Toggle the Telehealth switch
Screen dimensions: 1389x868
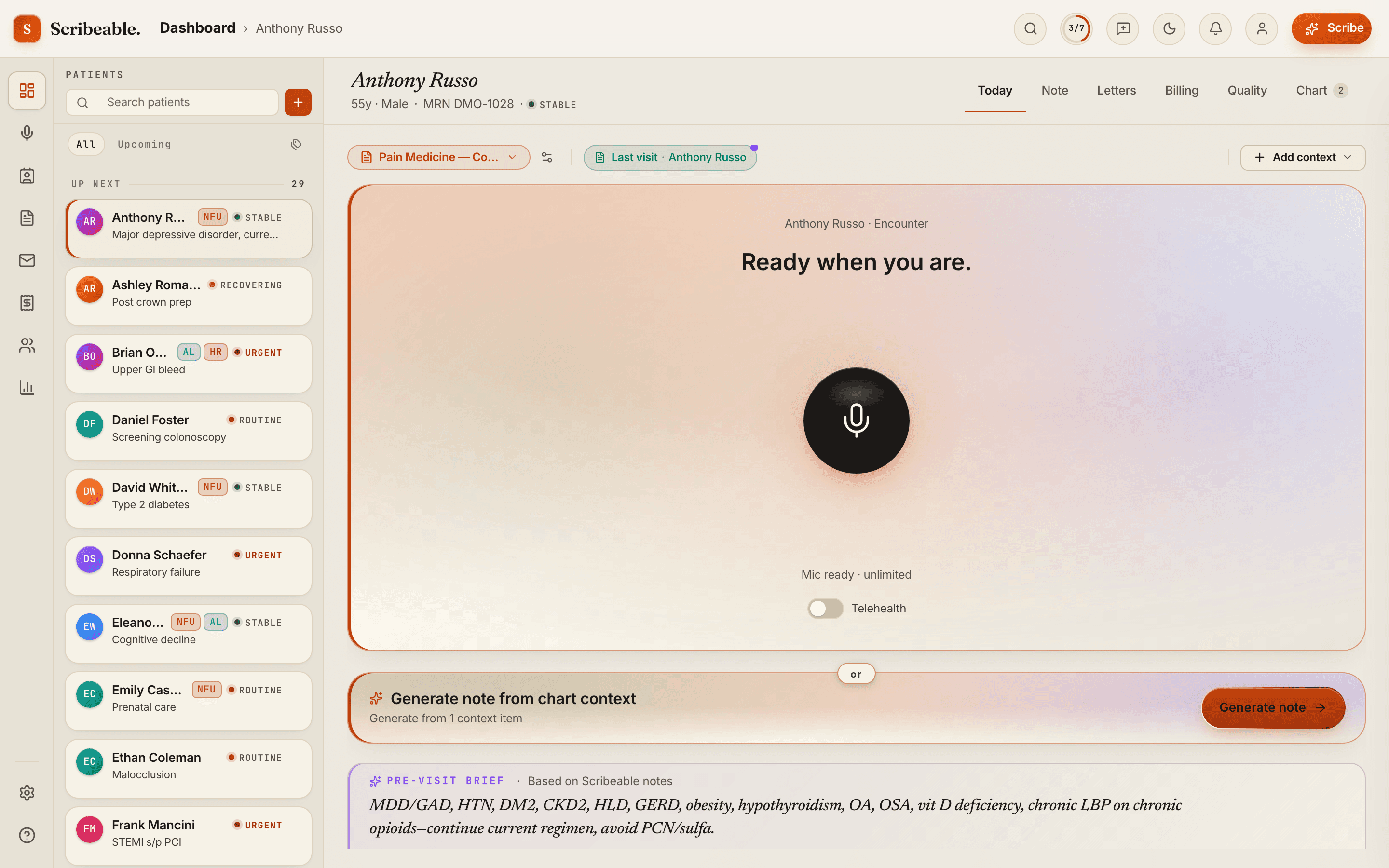[825, 609]
